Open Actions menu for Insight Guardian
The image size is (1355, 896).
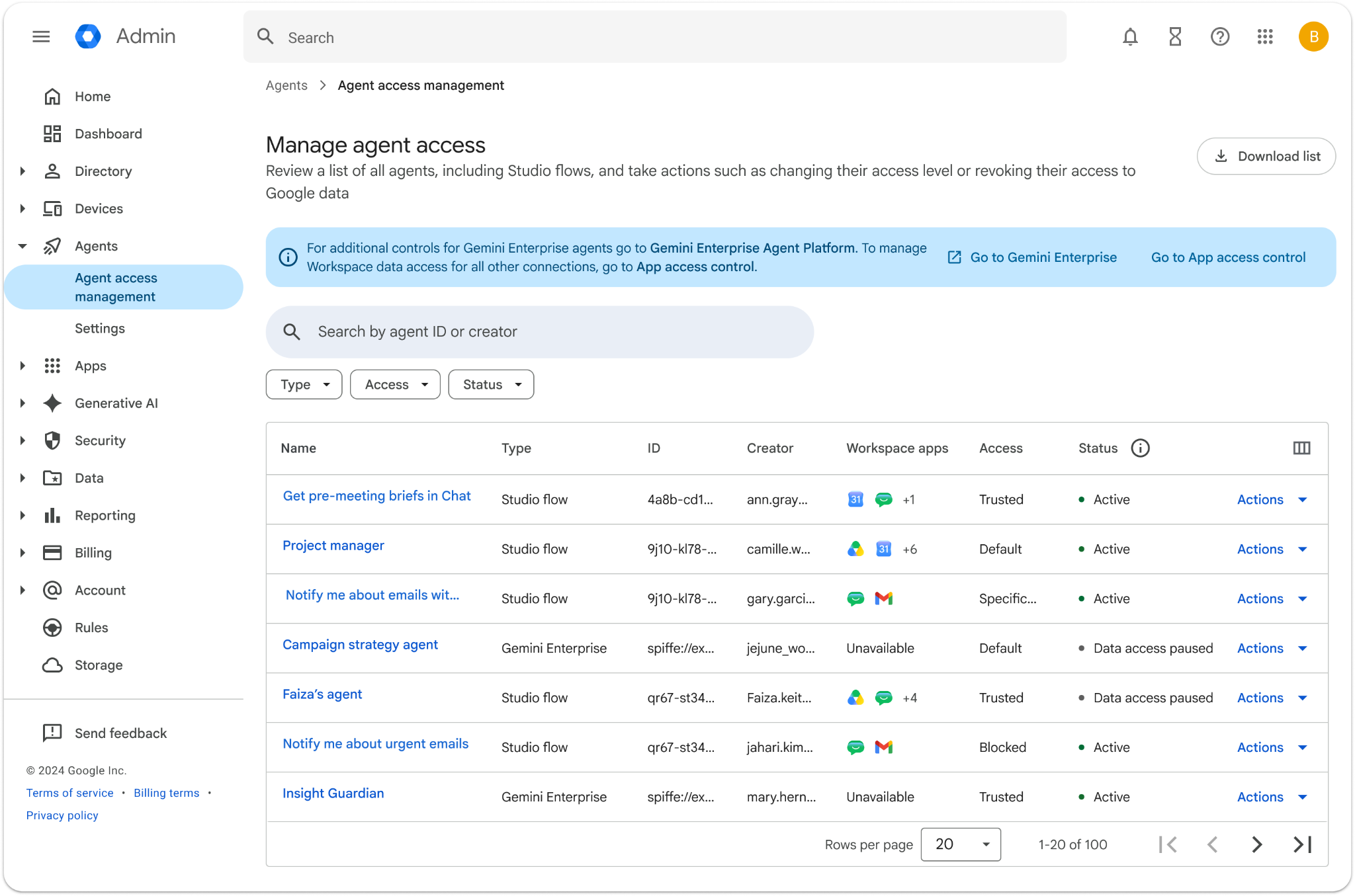click(1272, 797)
